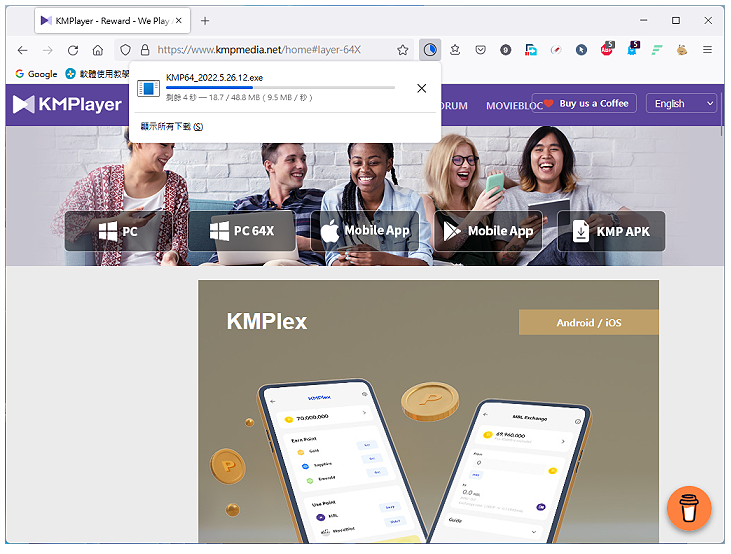Maximize the Firefox window
The image size is (731, 554).
coord(676,21)
